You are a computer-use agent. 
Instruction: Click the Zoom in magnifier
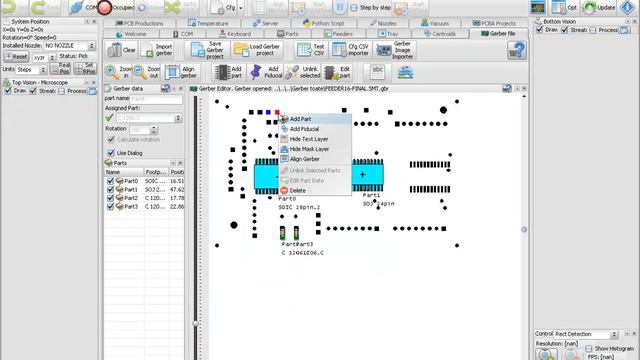point(118,72)
